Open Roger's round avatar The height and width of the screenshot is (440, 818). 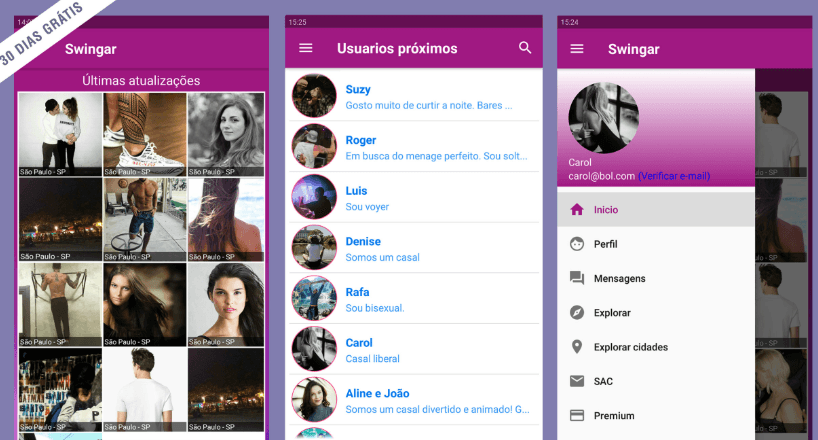point(314,146)
